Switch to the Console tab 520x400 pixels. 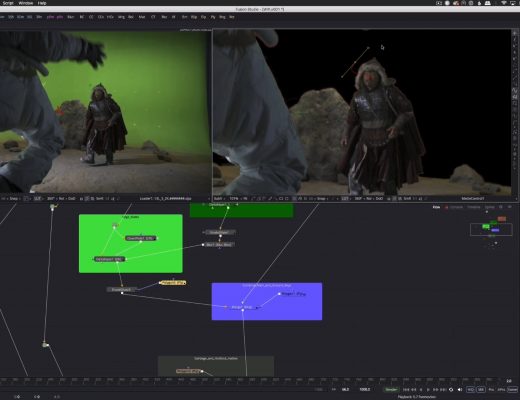click(456, 207)
